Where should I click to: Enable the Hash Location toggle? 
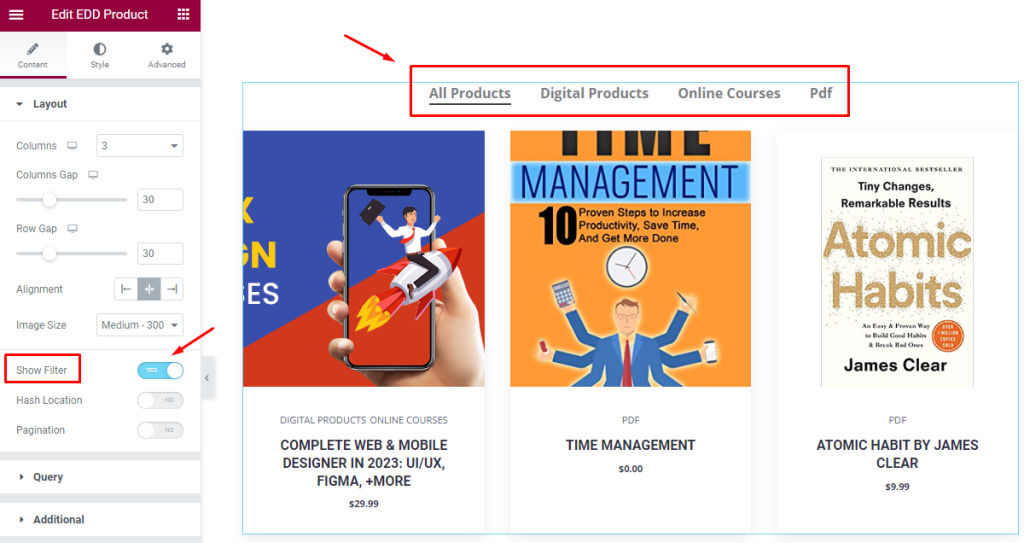pyautogui.click(x=160, y=400)
